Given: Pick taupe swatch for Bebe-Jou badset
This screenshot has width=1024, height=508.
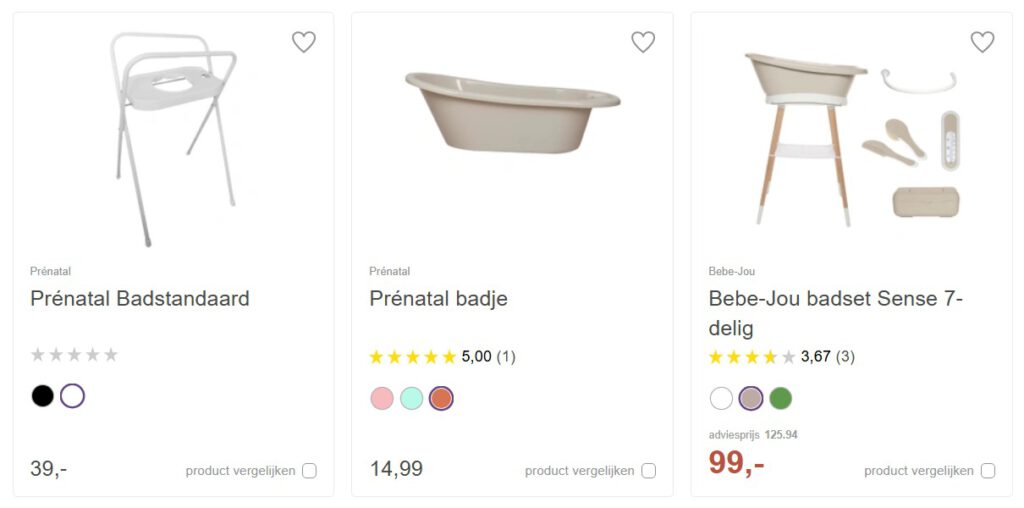Looking at the screenshot, I should (751, 398).
